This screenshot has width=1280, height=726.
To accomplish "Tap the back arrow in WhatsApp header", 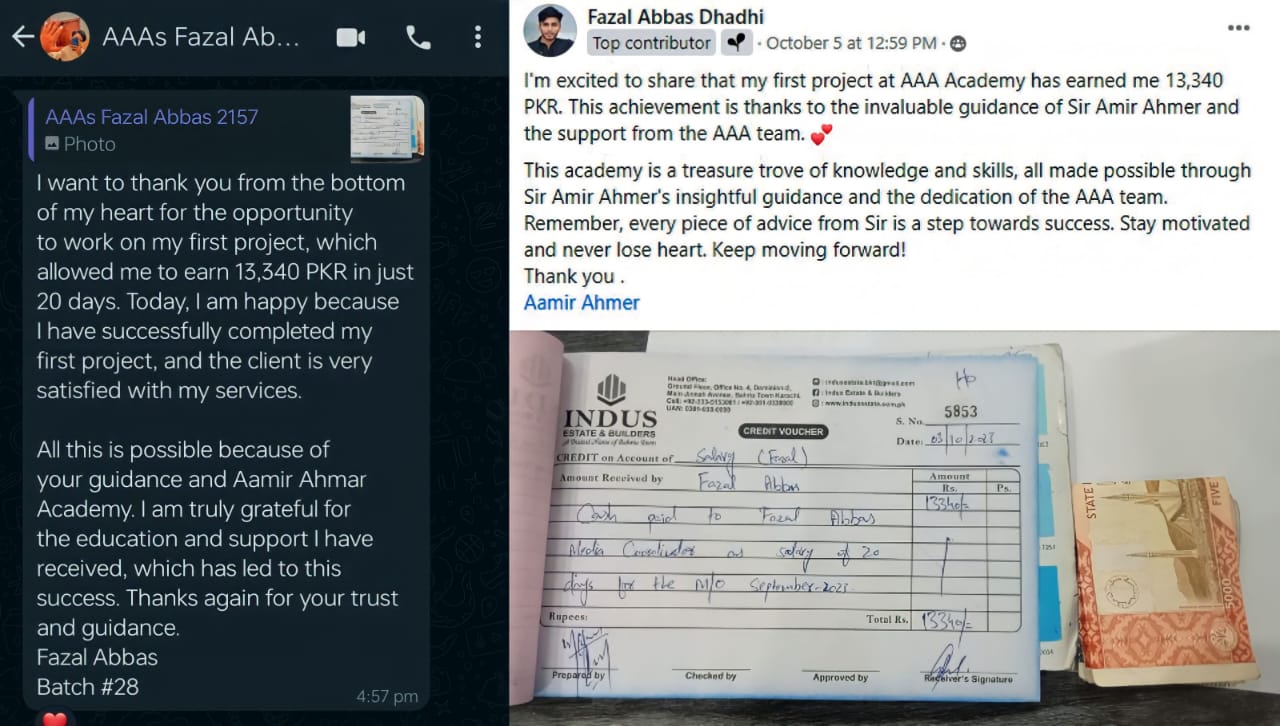I will pos(22,37).
